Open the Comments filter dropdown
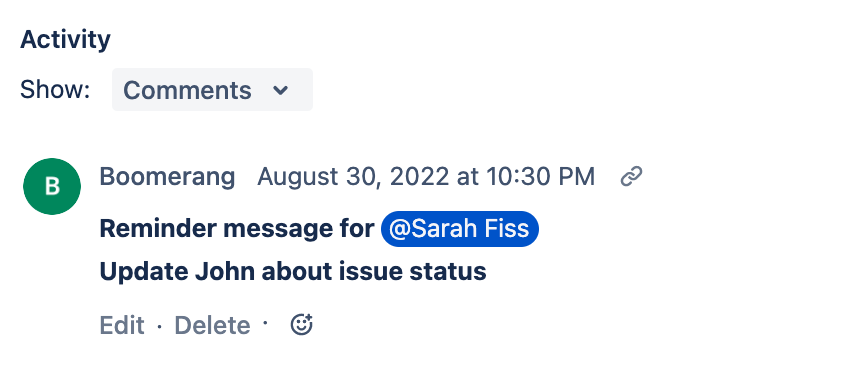The width and height of the screenshot is (866, 380). coord(212,89)
